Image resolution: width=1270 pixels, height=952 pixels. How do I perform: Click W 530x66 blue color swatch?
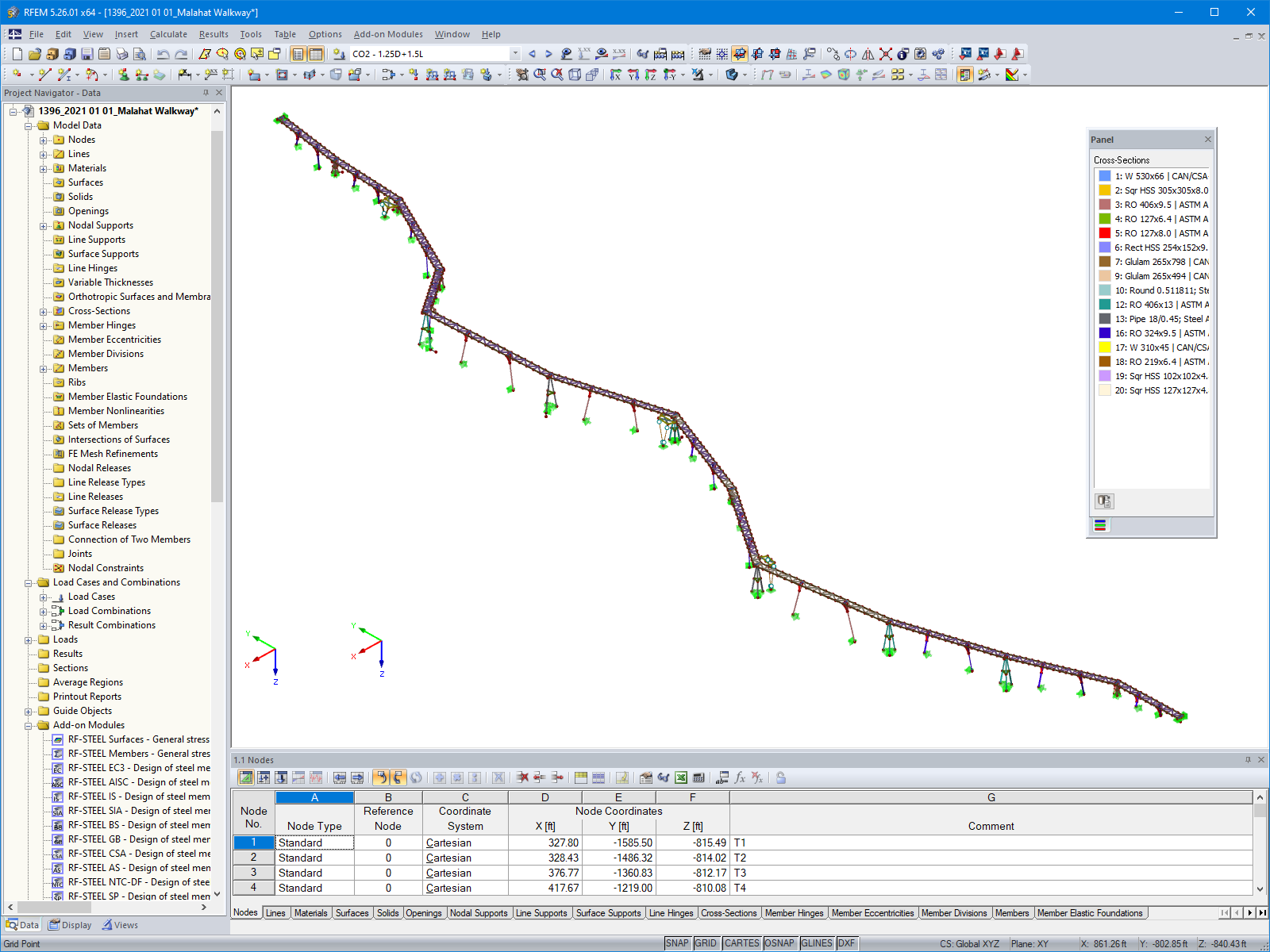(1104, 176)
